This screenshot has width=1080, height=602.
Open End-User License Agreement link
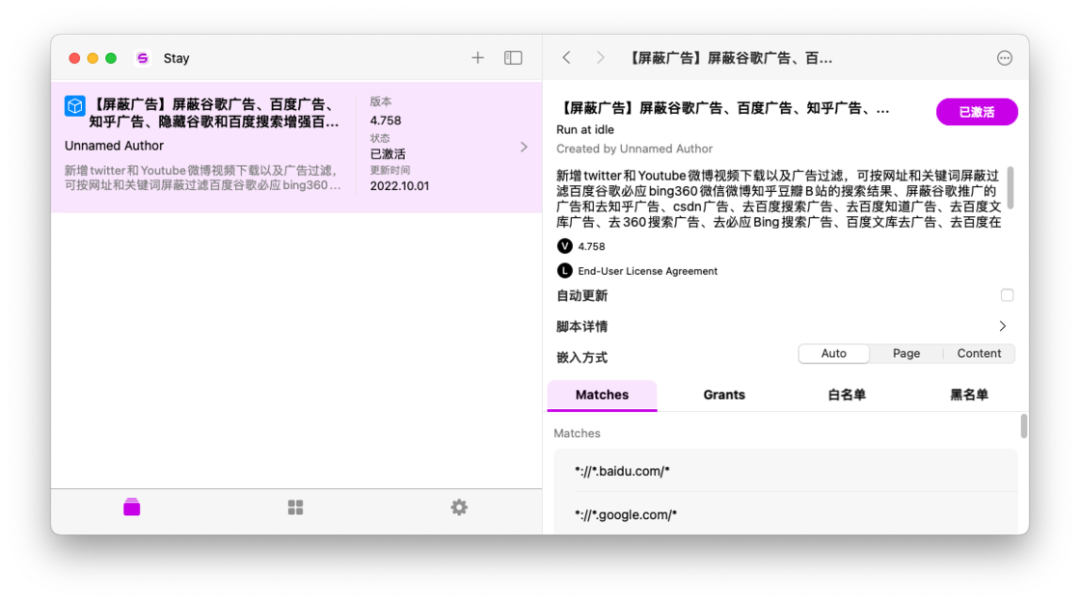[647, 271]
